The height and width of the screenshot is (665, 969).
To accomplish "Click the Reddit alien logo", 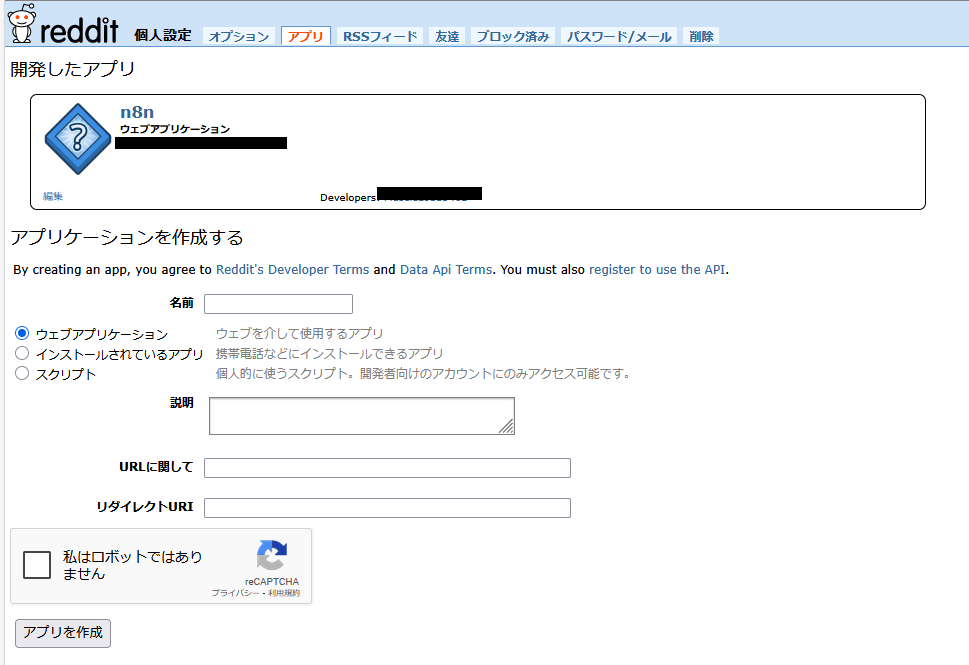I will (22, 25).
